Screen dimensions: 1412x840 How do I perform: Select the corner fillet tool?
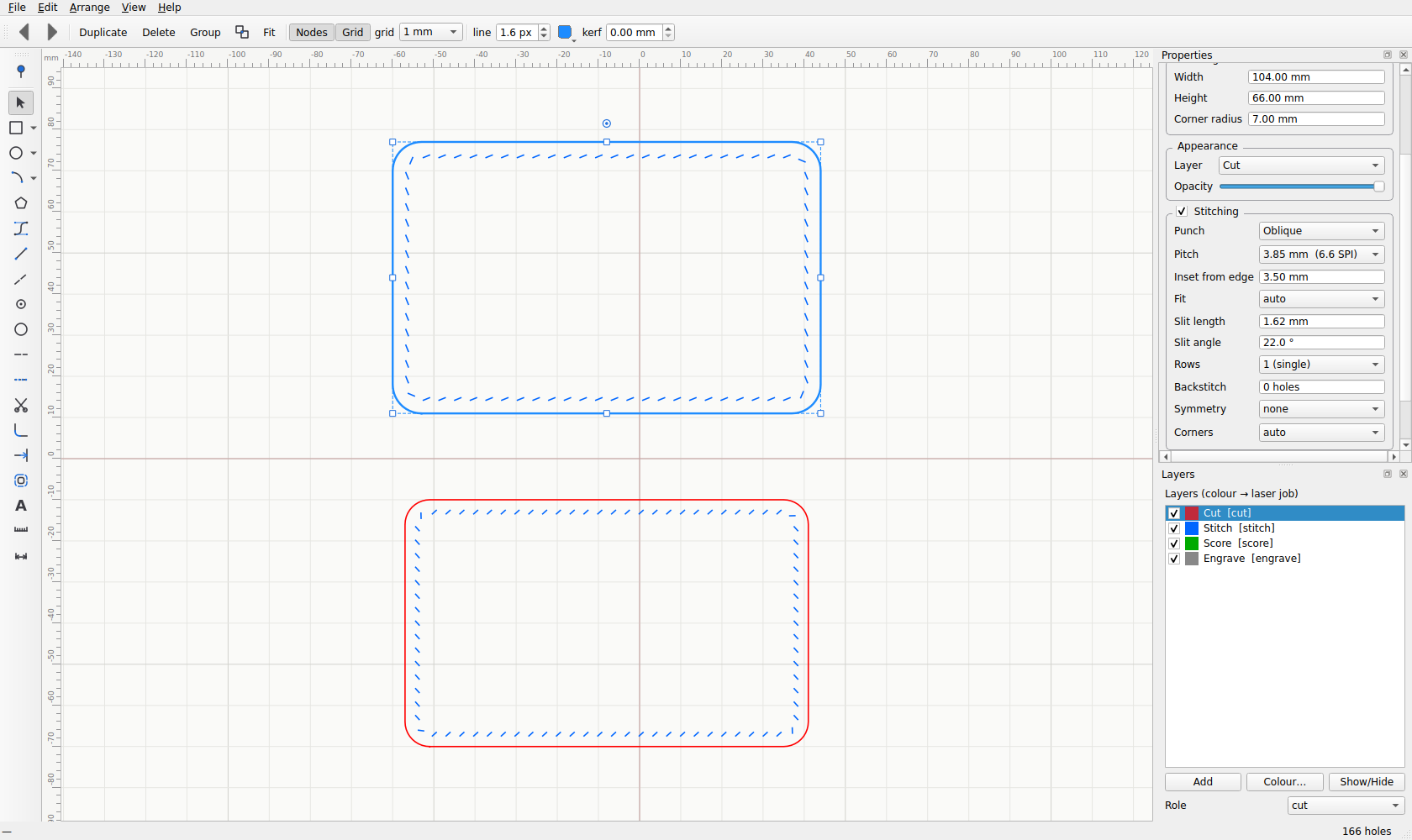point(21,430)
